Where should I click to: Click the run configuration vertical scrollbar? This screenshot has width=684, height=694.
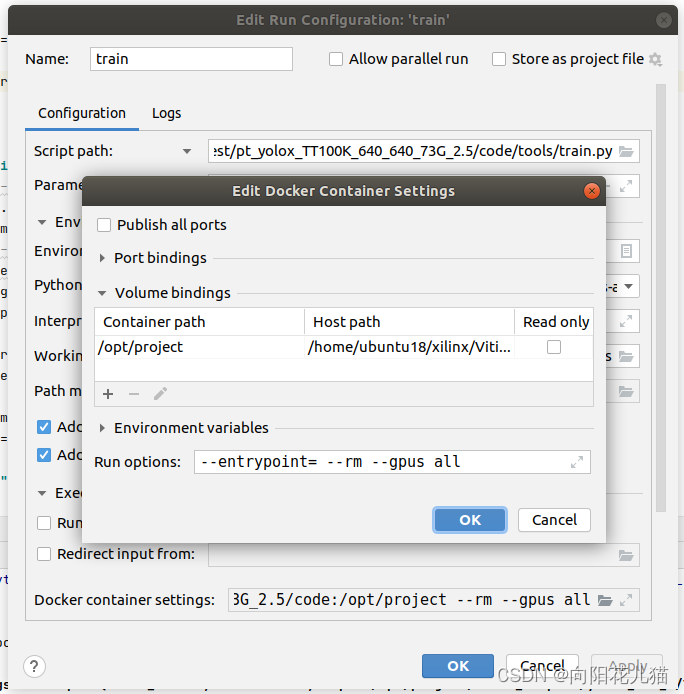[x=661, y=298]
